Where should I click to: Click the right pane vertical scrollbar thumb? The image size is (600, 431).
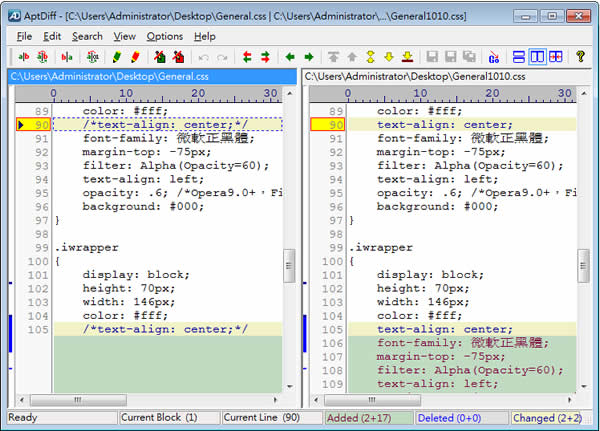tap(583, 266)
